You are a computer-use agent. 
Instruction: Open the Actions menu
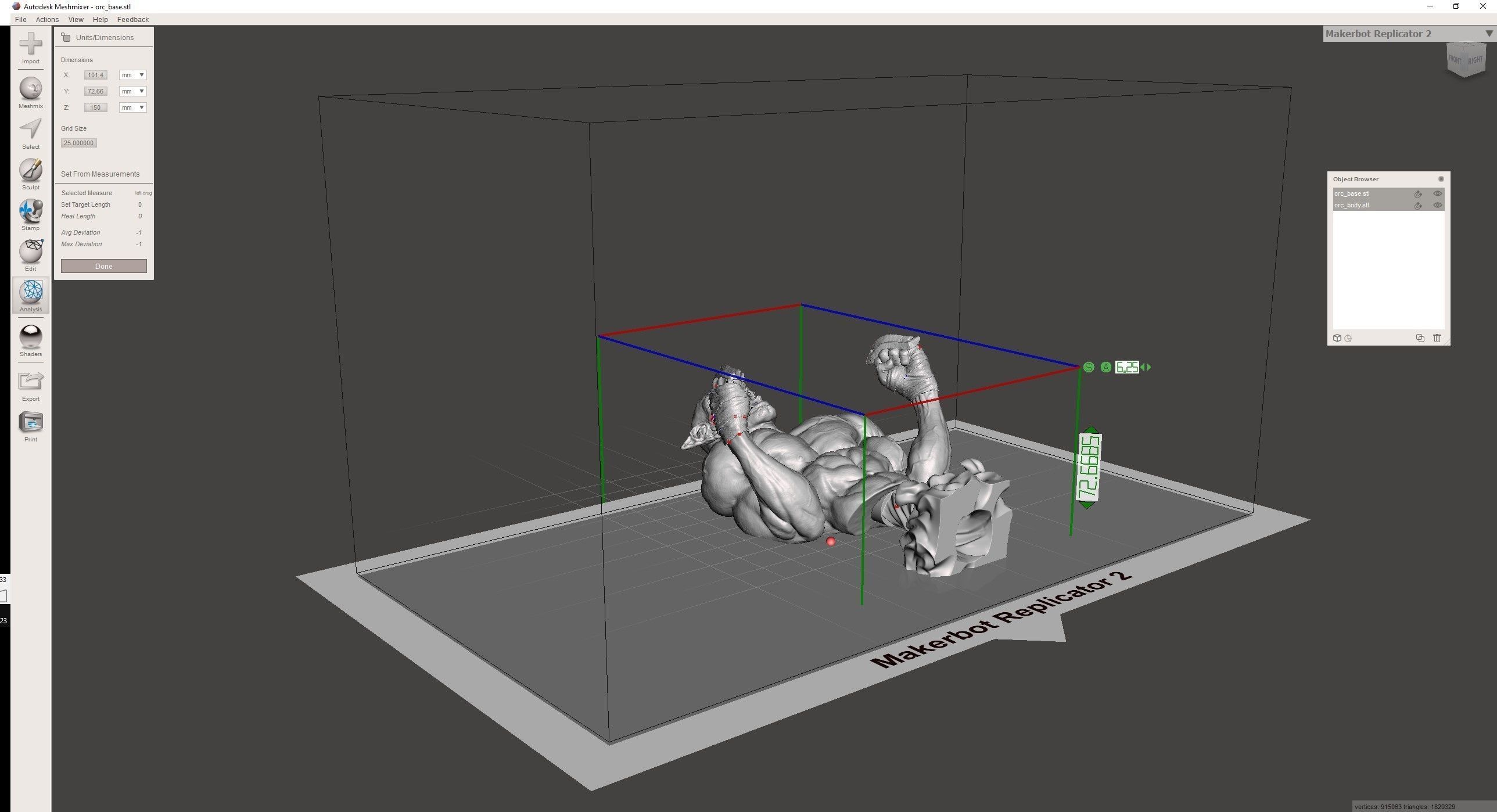click(x=47, y=19)
